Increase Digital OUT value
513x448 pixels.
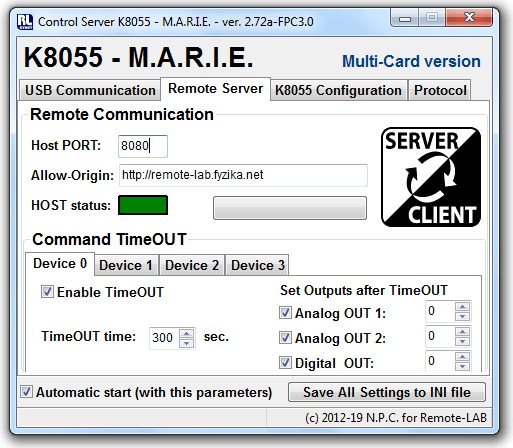tap(462, 356)
